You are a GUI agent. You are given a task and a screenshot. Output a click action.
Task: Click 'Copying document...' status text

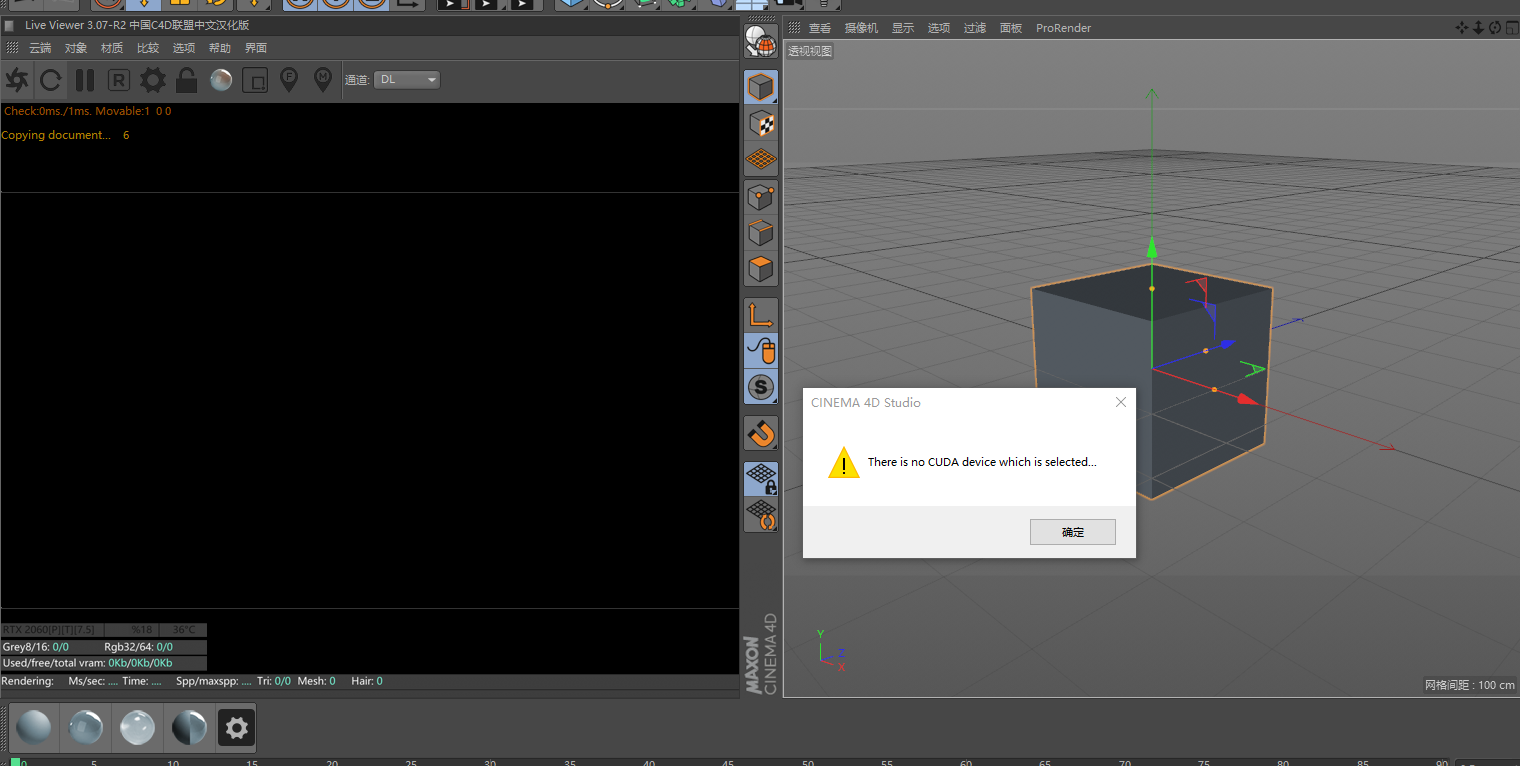pos(56,135)
